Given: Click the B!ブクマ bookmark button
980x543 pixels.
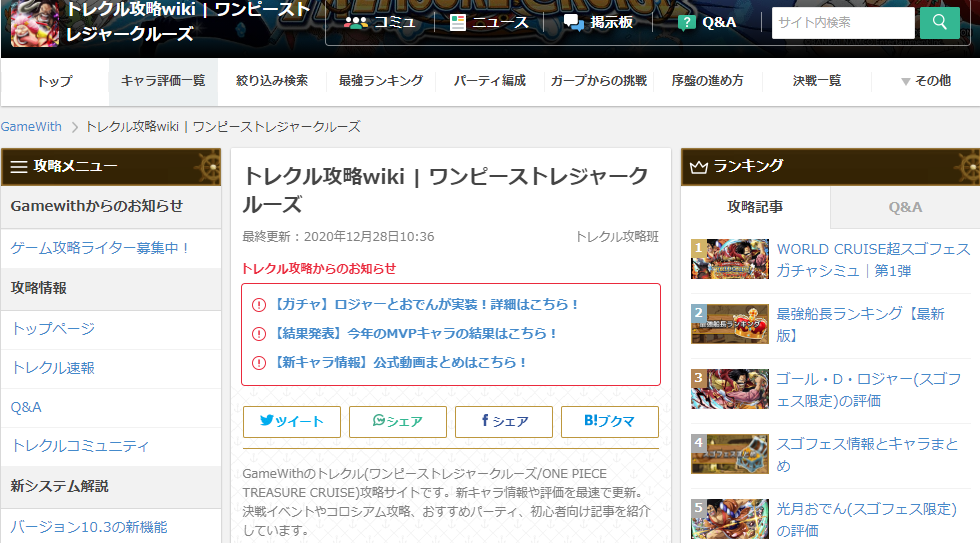Looking at the screenshot, I should tap(610, 422).
